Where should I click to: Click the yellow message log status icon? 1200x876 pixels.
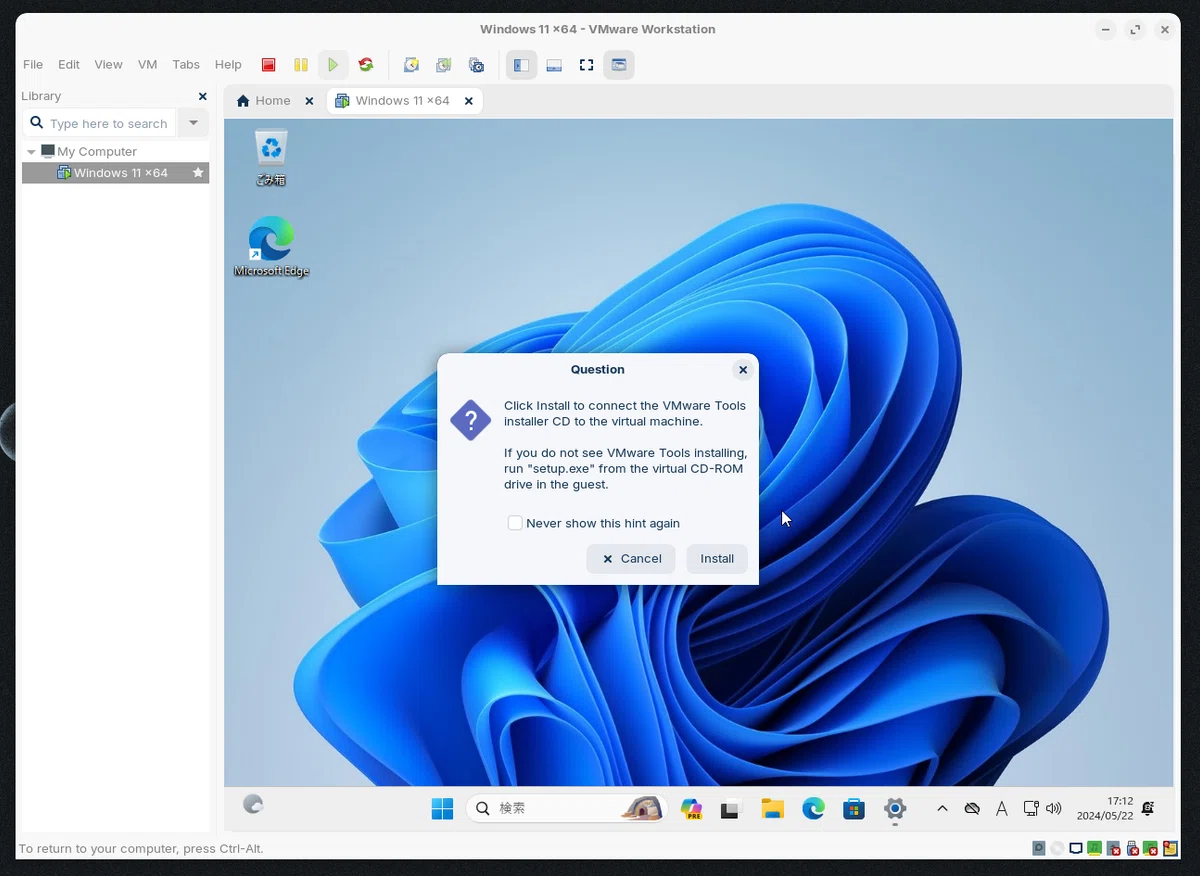click(x=1169, y=848)
